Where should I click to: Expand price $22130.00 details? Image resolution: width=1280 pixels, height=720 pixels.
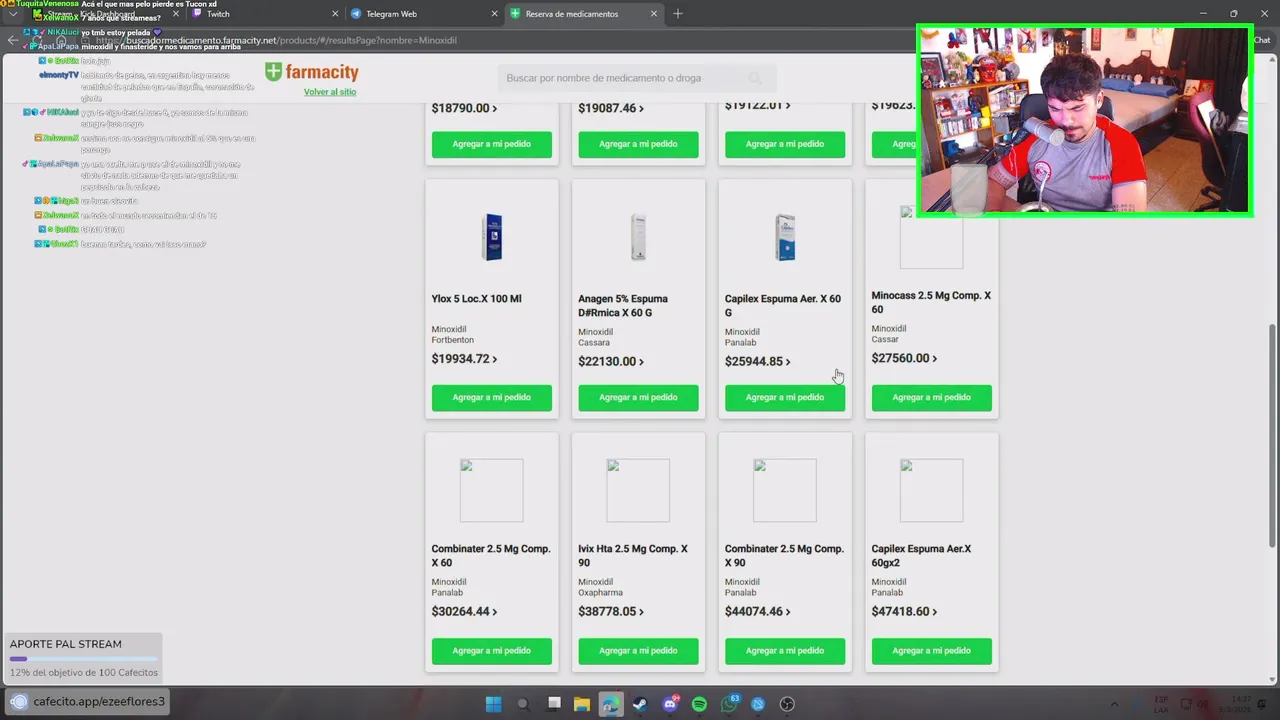611,362
